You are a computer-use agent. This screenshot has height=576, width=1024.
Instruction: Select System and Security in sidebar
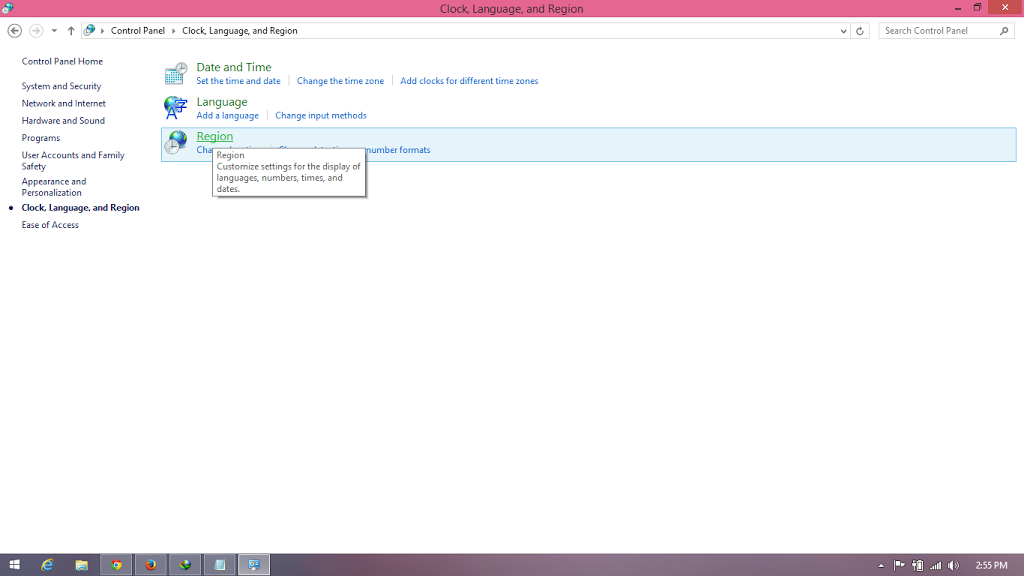pyautogui.click(x=61, y=87)
